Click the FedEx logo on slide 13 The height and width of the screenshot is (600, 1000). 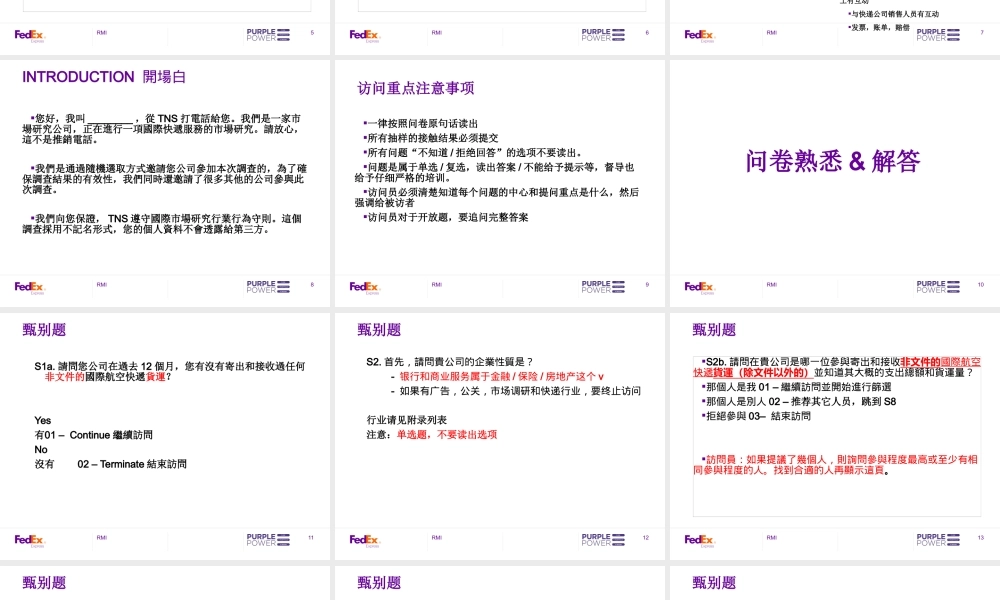[x=699, y=540]
